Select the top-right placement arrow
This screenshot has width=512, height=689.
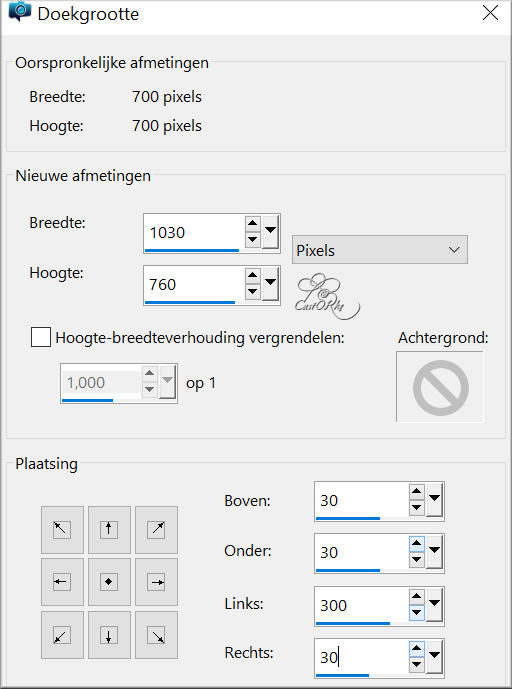[156, 530]
